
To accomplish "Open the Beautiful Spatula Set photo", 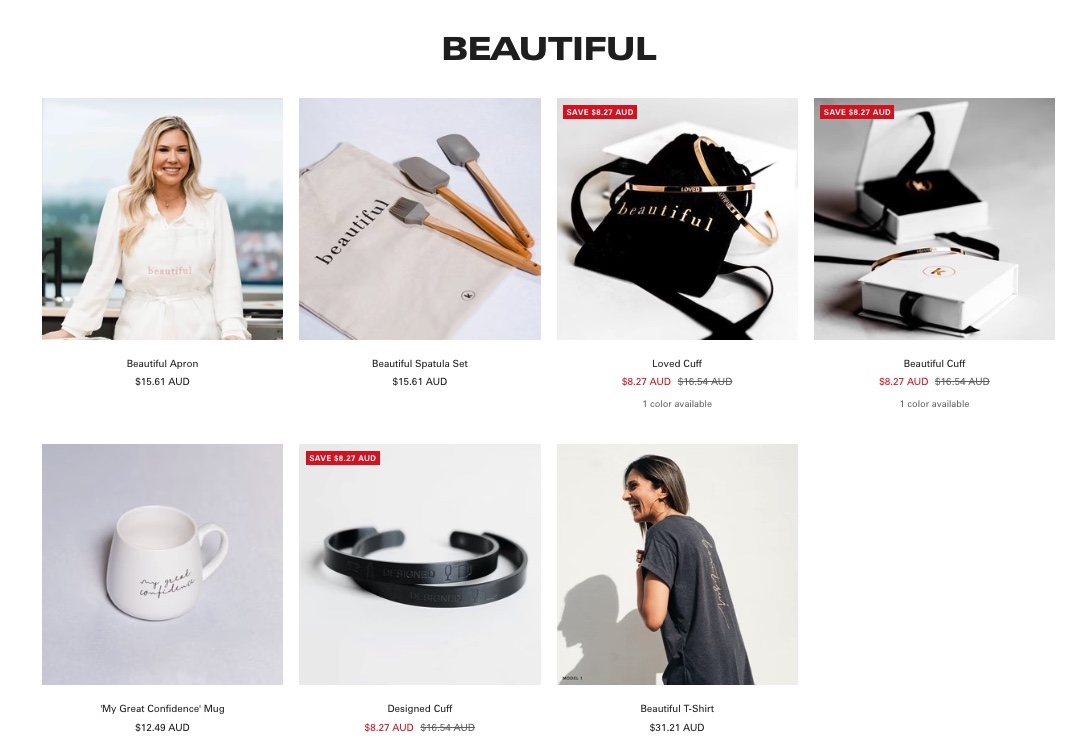I will pyautogui.click(x=419, y=218).
